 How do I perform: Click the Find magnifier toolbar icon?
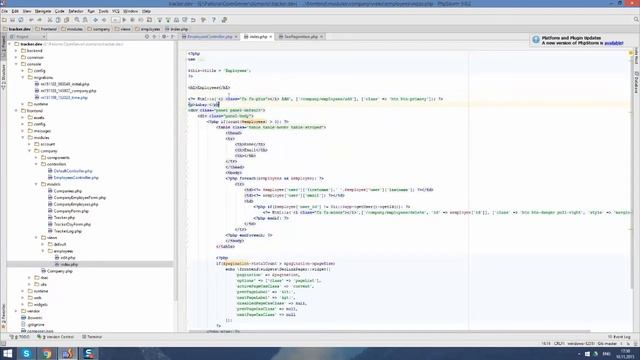tap(77, 20)
